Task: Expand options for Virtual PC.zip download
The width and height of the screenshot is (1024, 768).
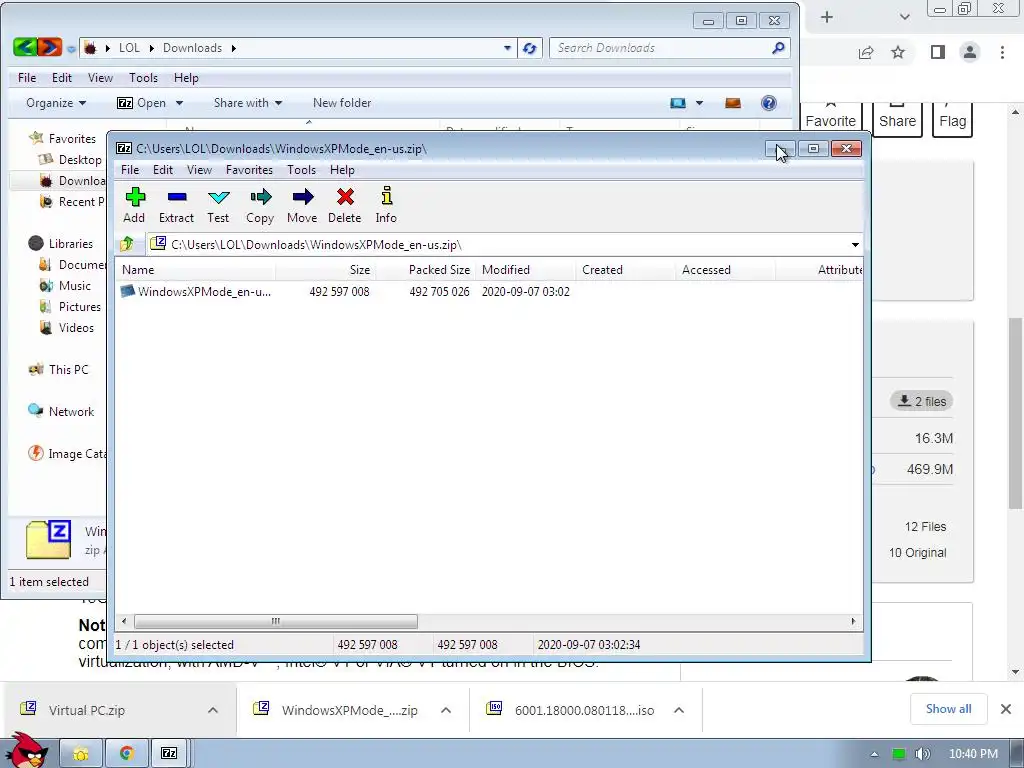Action: (213, 710)
